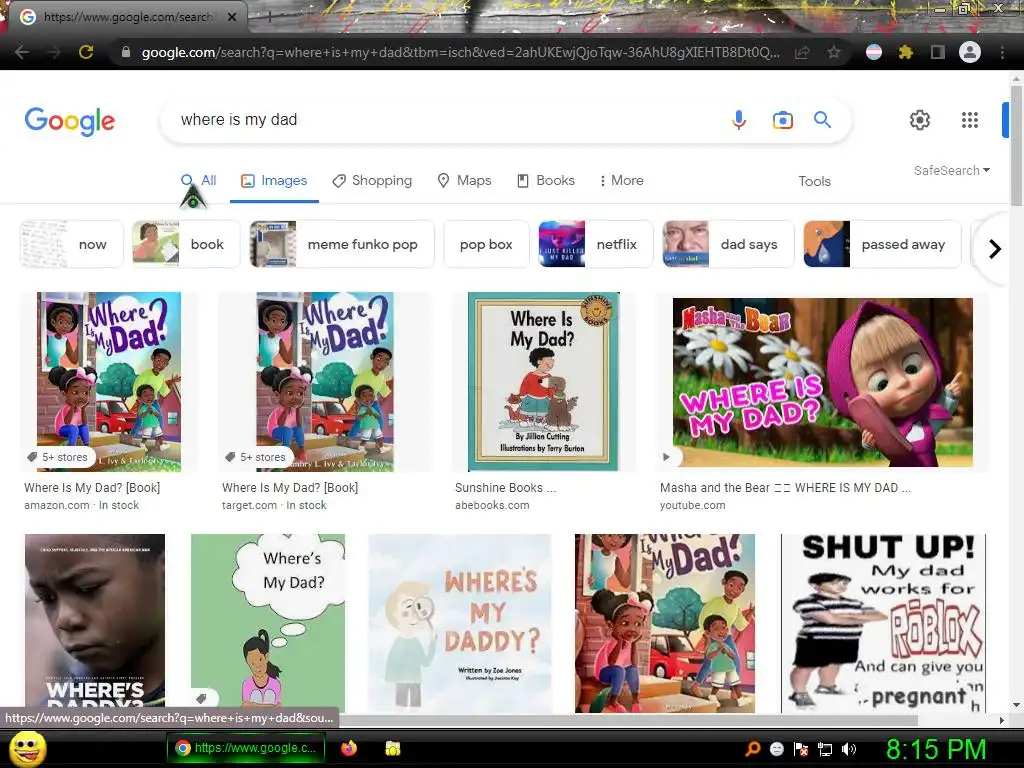
Task: Open the Tools filter options
Action: tap(814, 182)
